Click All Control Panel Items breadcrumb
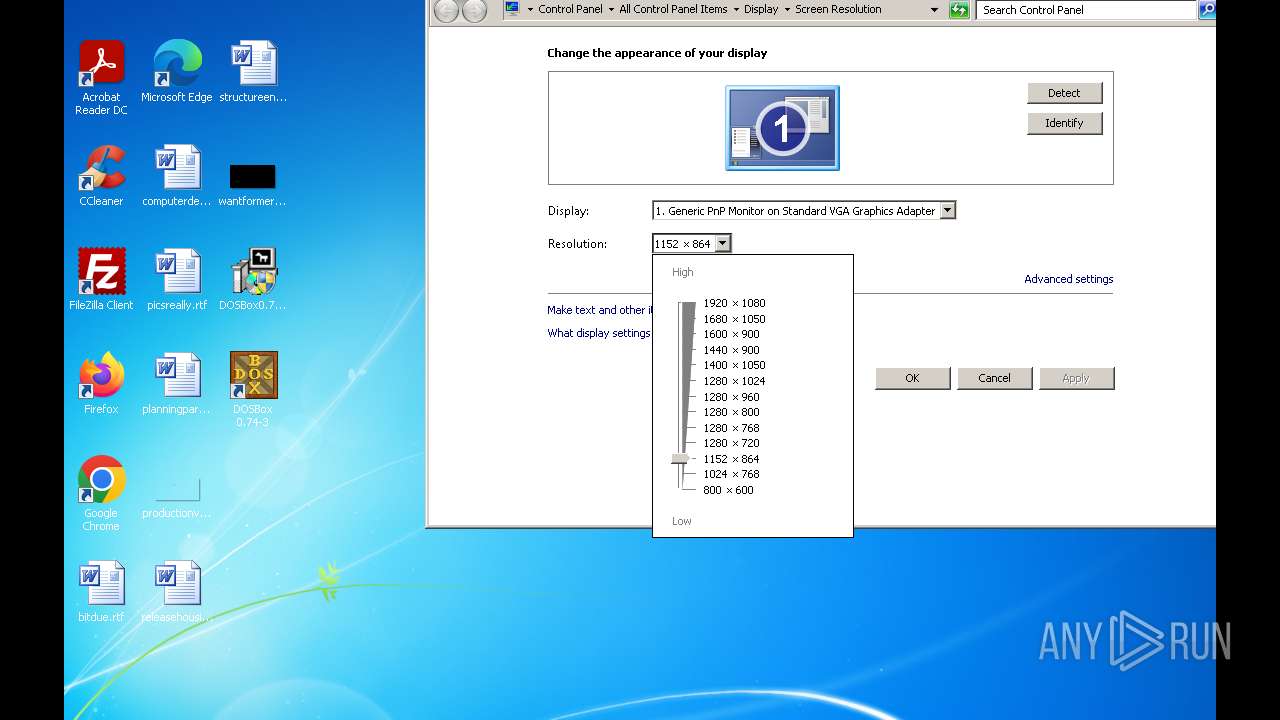 (673, 9)
